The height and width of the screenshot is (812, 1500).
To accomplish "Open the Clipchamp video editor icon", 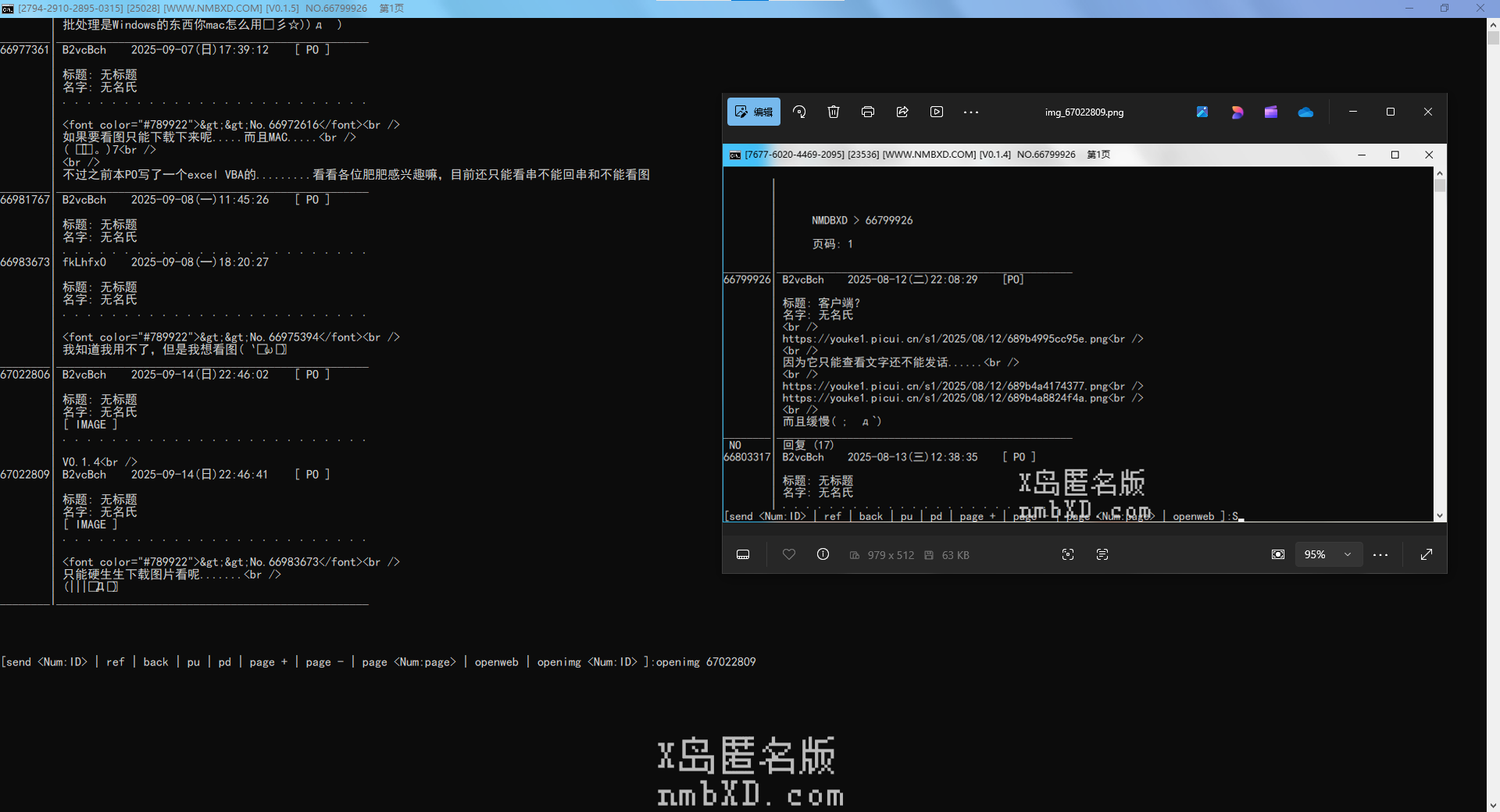I will pyautogui.click(x=1271, y=112).
